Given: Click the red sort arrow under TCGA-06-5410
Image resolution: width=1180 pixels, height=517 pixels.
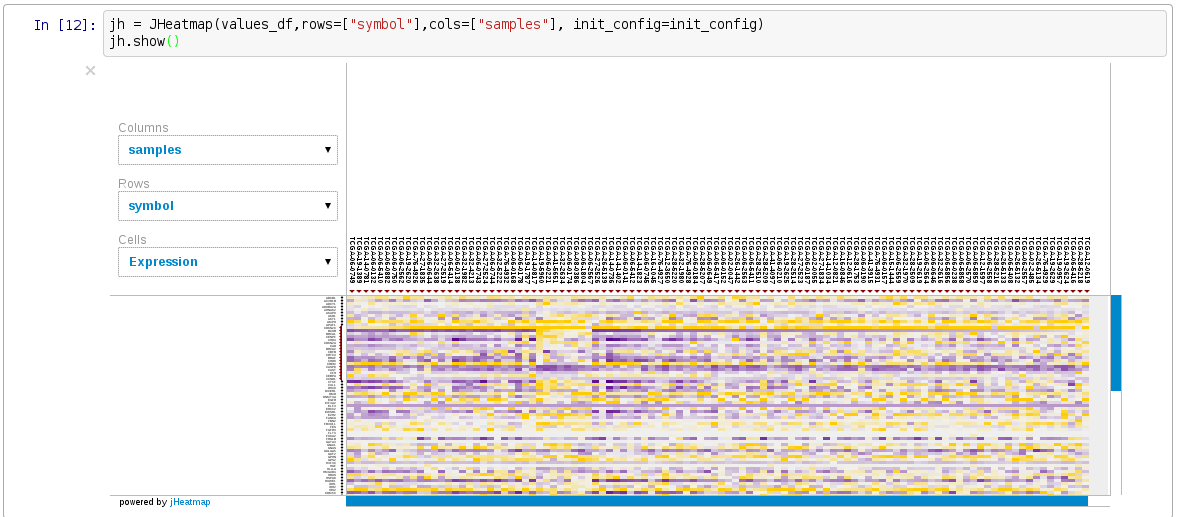Looking at the screenshot, I should 380,291.
